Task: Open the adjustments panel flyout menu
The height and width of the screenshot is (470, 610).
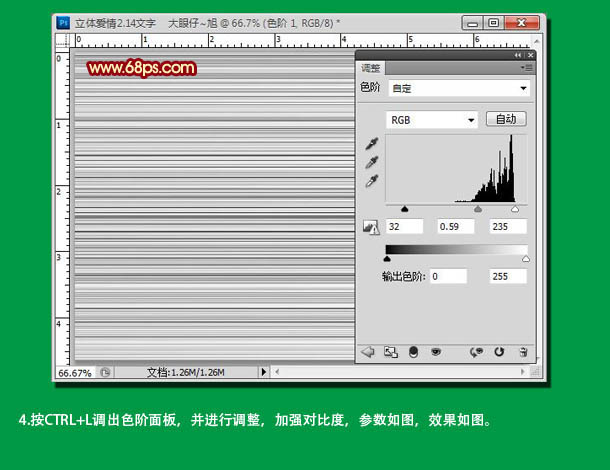Action: point(527,68)
